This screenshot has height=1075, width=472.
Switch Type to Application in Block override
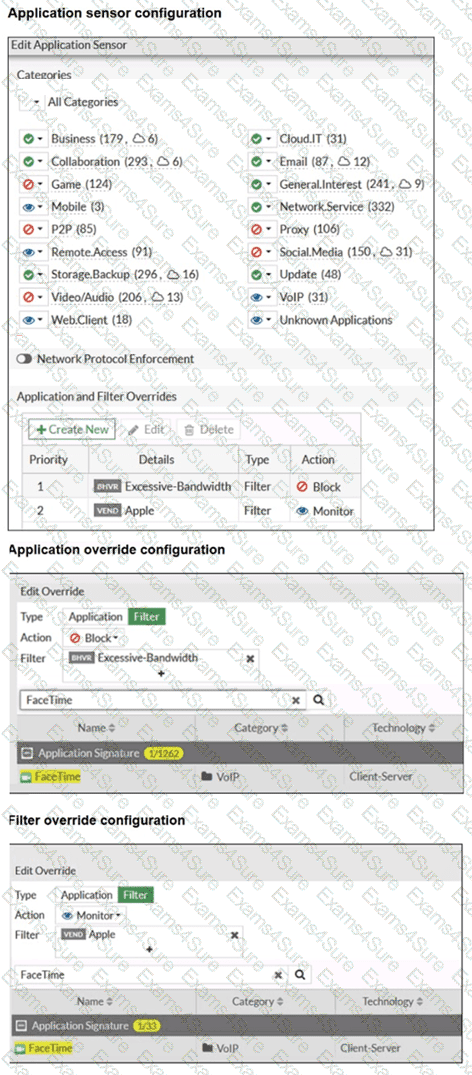(x=95, y=616)
